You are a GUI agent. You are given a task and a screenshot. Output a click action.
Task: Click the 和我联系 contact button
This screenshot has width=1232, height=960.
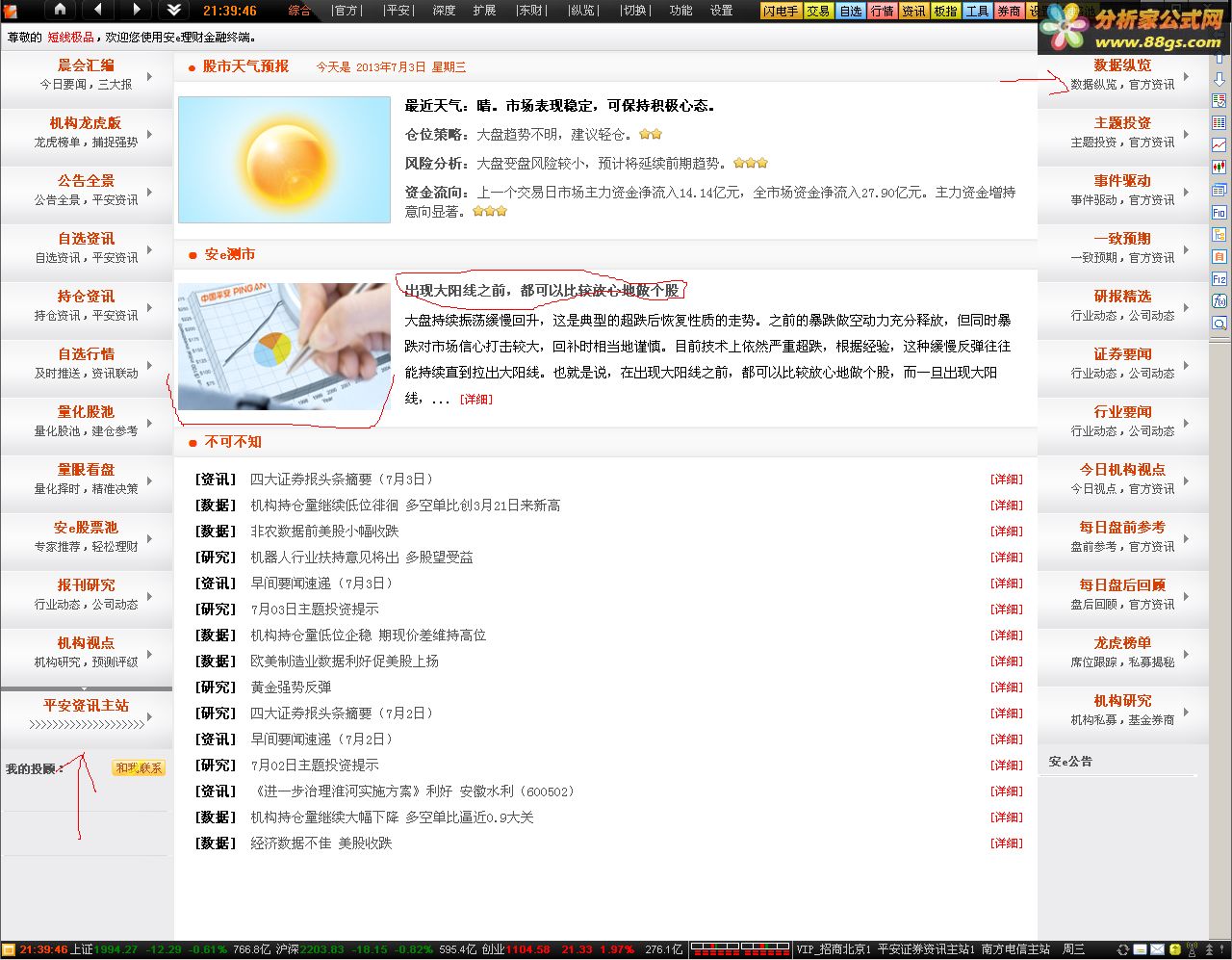point(139,767)
